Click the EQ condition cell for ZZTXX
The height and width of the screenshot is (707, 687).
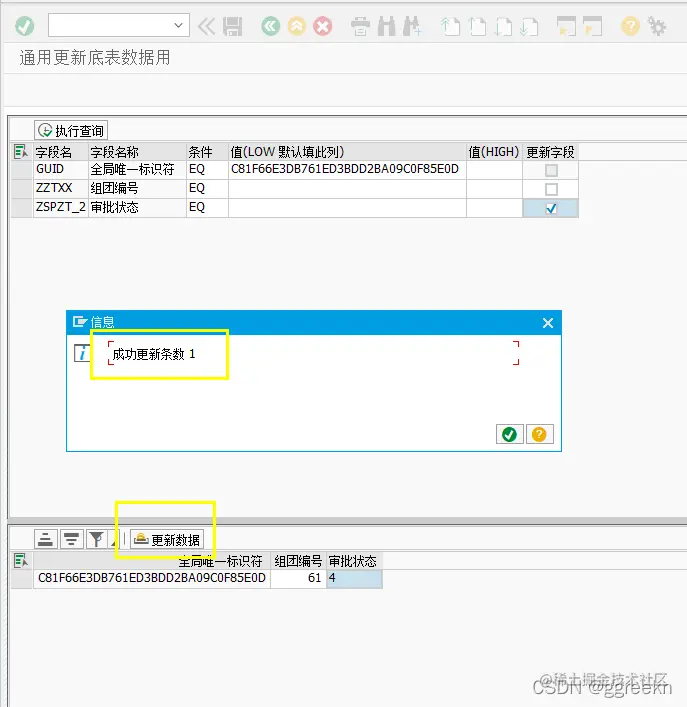point(207,189)
